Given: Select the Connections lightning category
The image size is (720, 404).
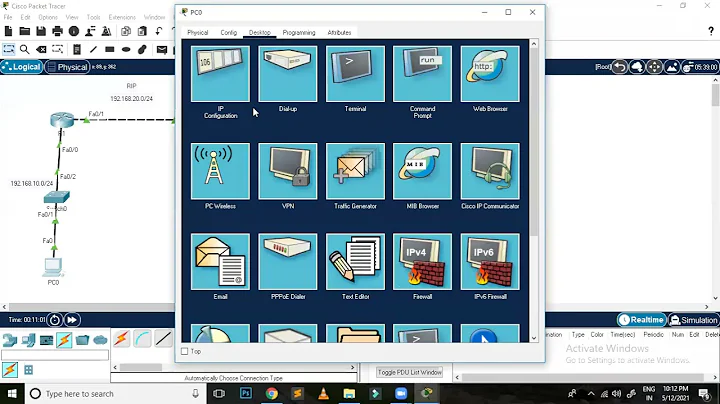Looking at the screenshot, I should 64,340.
